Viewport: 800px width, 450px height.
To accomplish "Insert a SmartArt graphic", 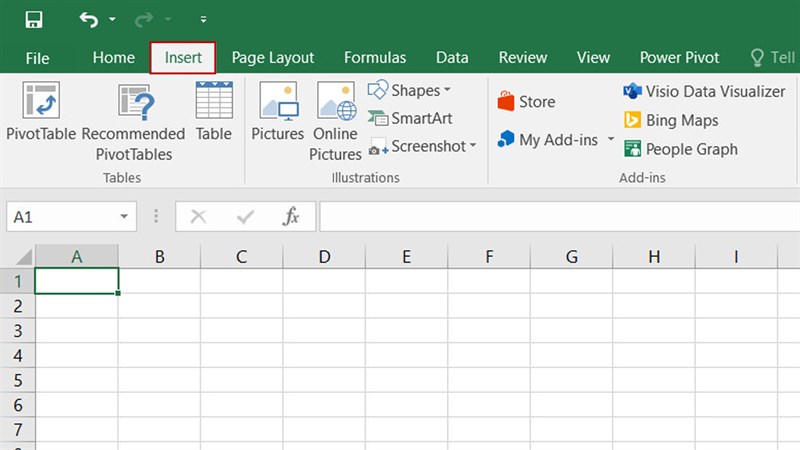I will click(x=410, y=118).
